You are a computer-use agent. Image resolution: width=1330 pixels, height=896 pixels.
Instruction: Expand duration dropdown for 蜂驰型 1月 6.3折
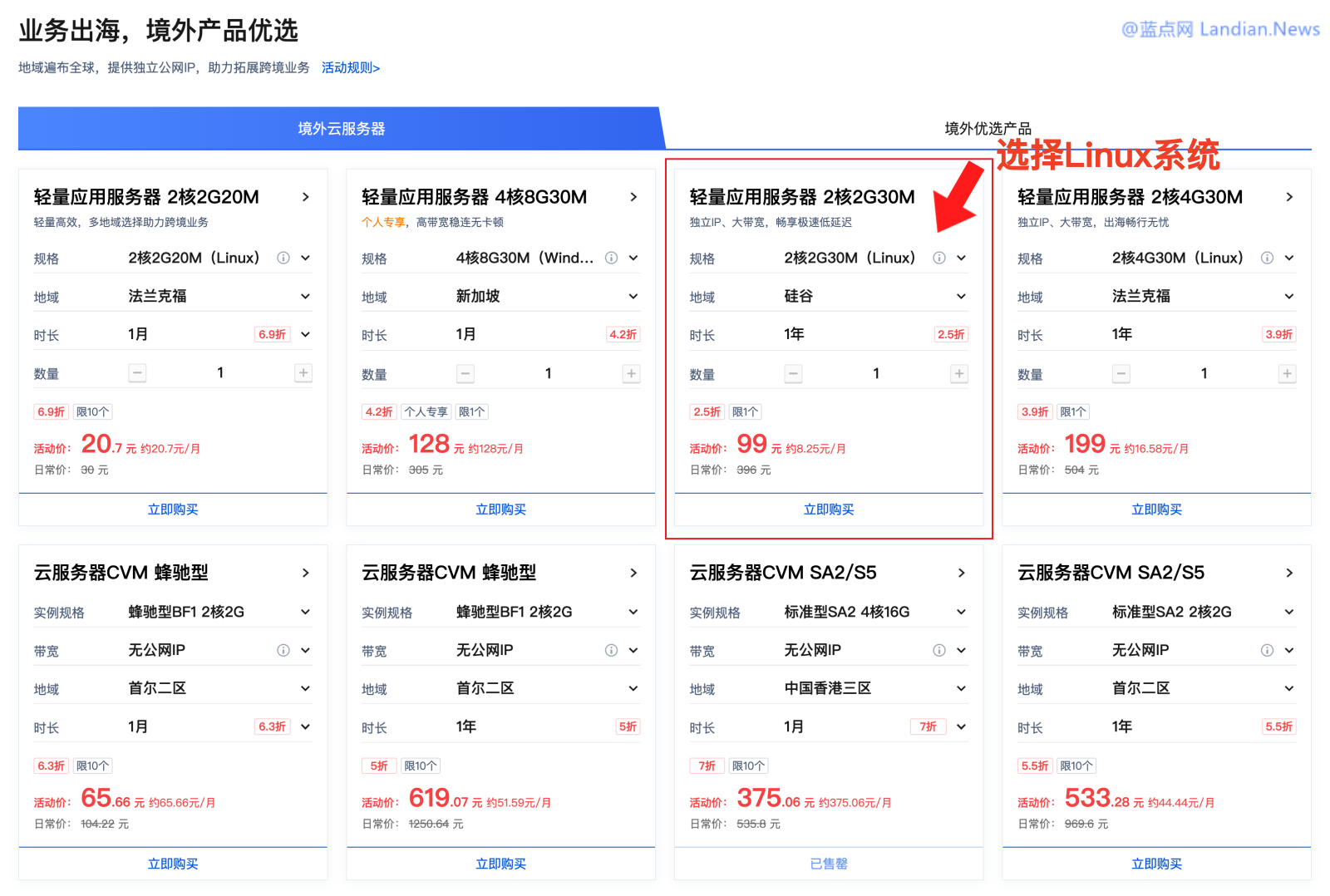tap(305, 726)
